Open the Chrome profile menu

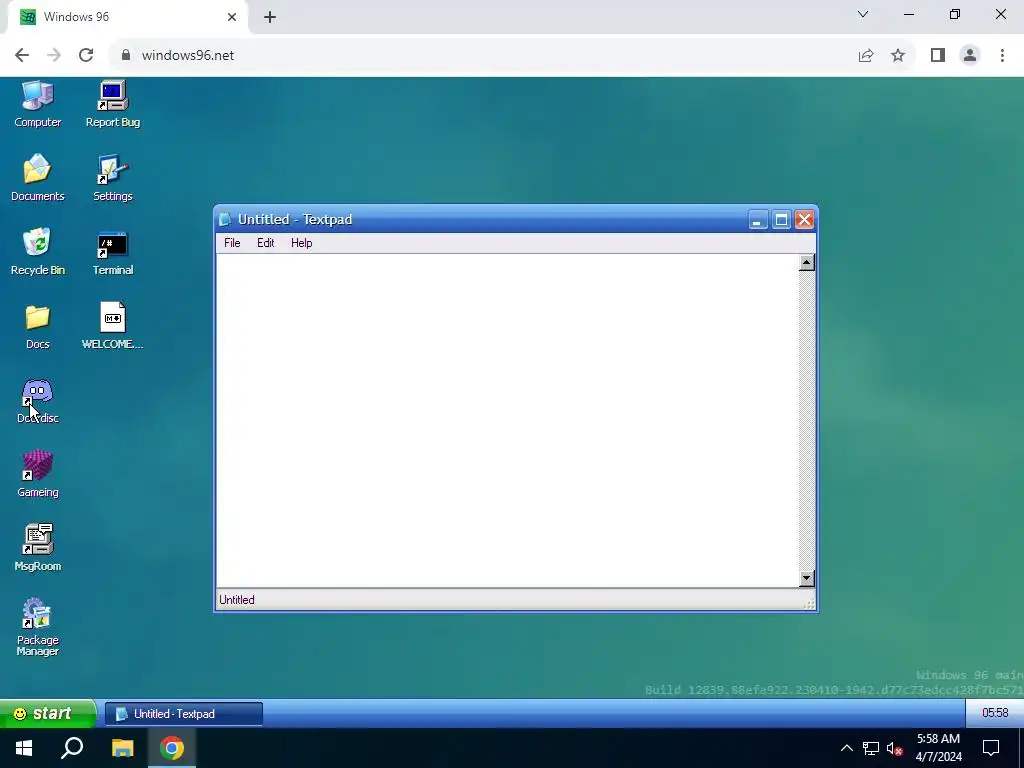coord(970,56)
